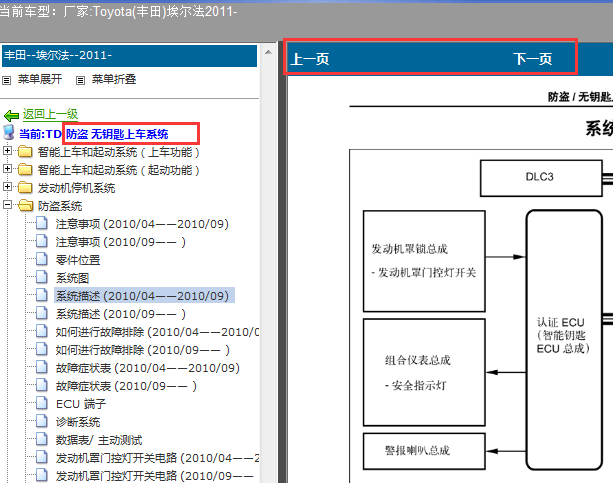613x483 pixels.
Task: Click page icon beside 诊断系统
Action: point(42,421)
